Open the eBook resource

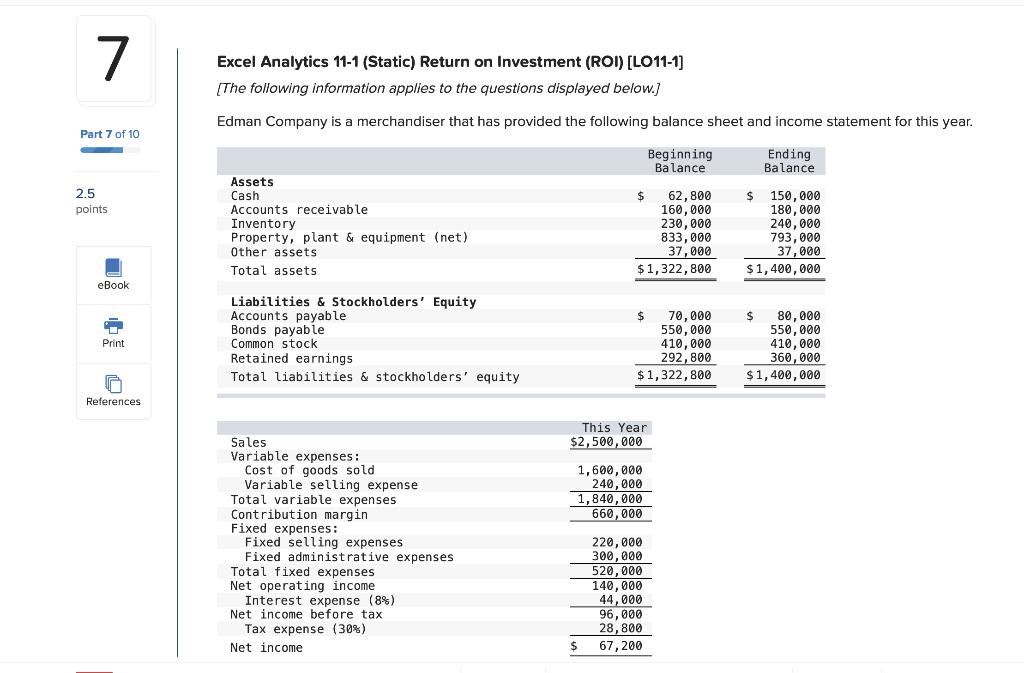(x=113, y=268)
